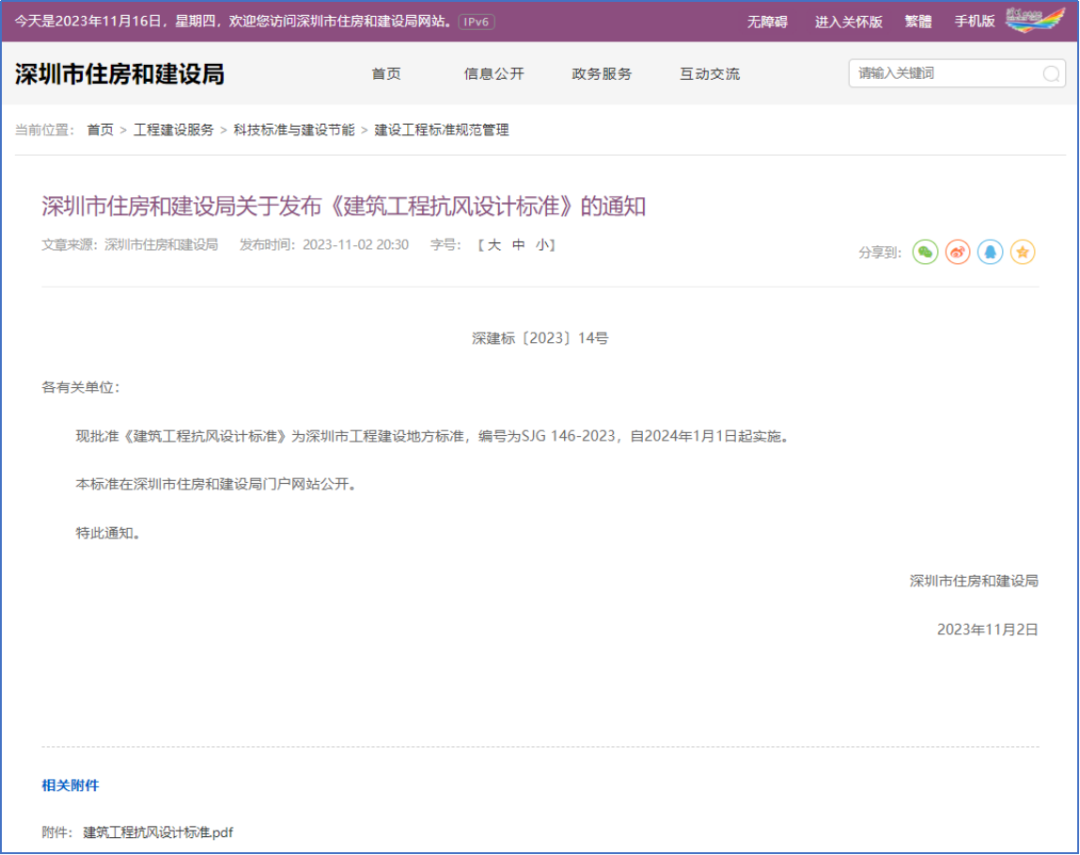This screenshot has height=855, width=1080.
Task: Open 科技标准与建设节能 breadcrumb link
Action: click(294, 130)
